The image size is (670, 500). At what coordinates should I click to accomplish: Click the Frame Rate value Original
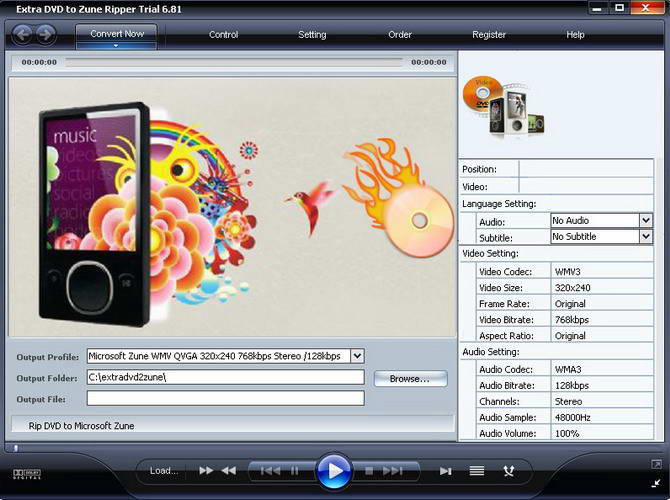(x=570, y=304)
